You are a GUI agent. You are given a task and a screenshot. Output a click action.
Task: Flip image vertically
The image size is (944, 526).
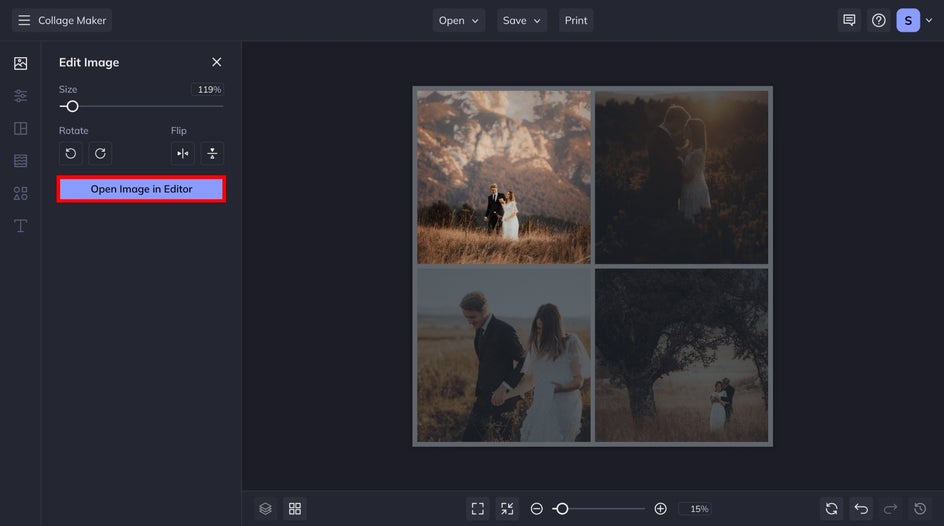click(x=211, y=153)
